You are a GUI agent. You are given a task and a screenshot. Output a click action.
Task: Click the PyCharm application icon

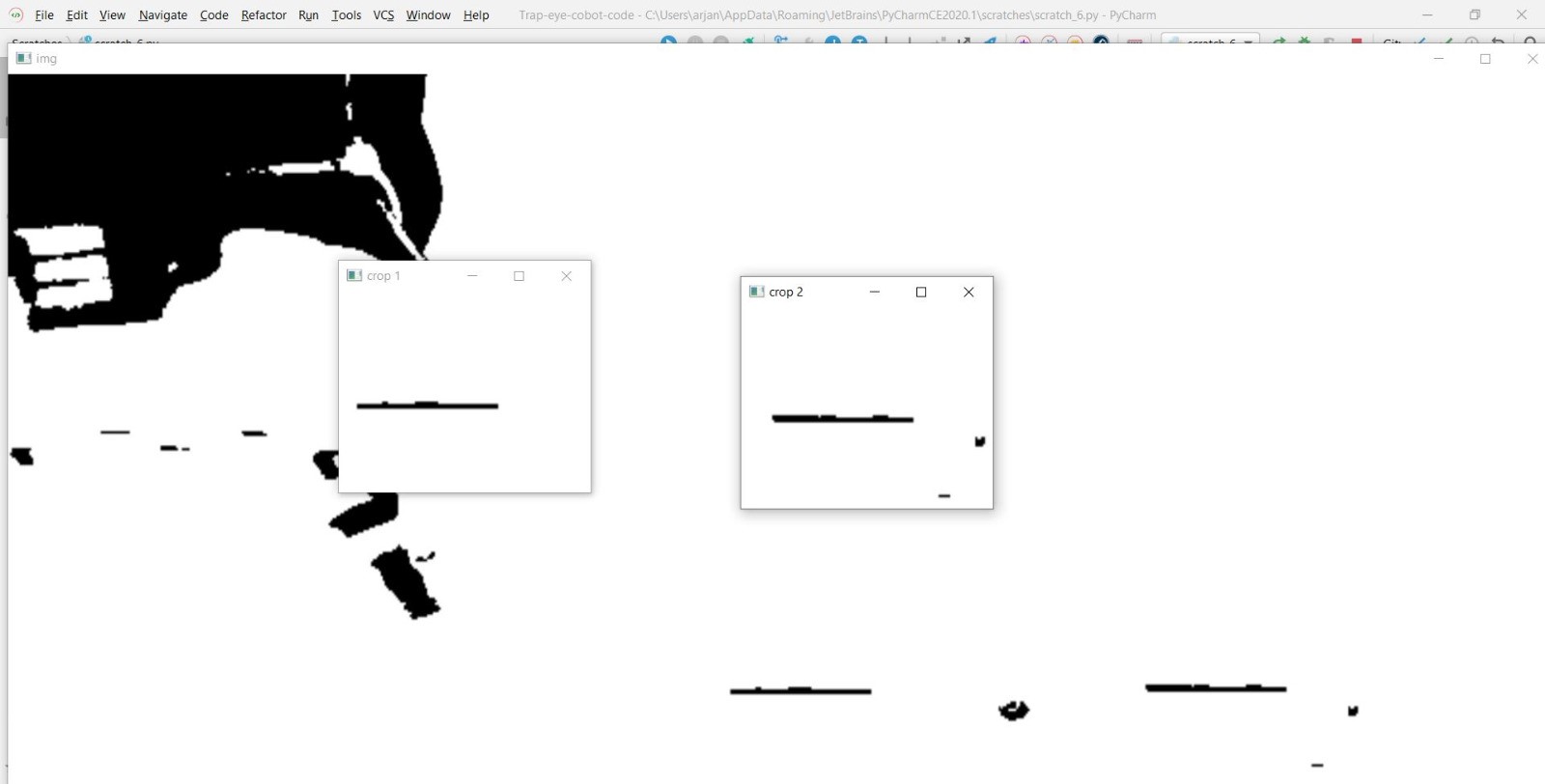tap(15, 15)
